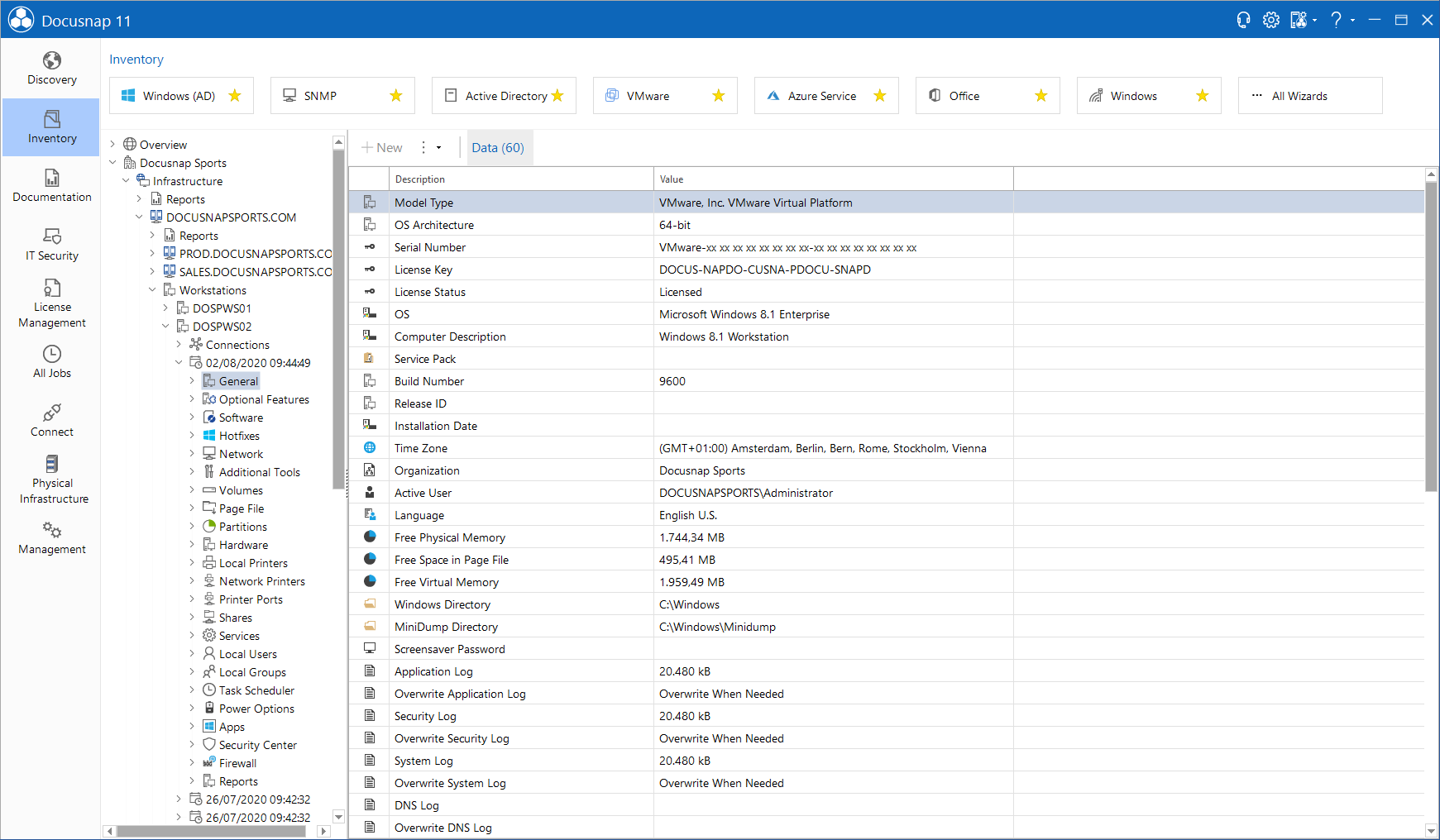
Task: Click the help question mark icon
Action: 1336,20
